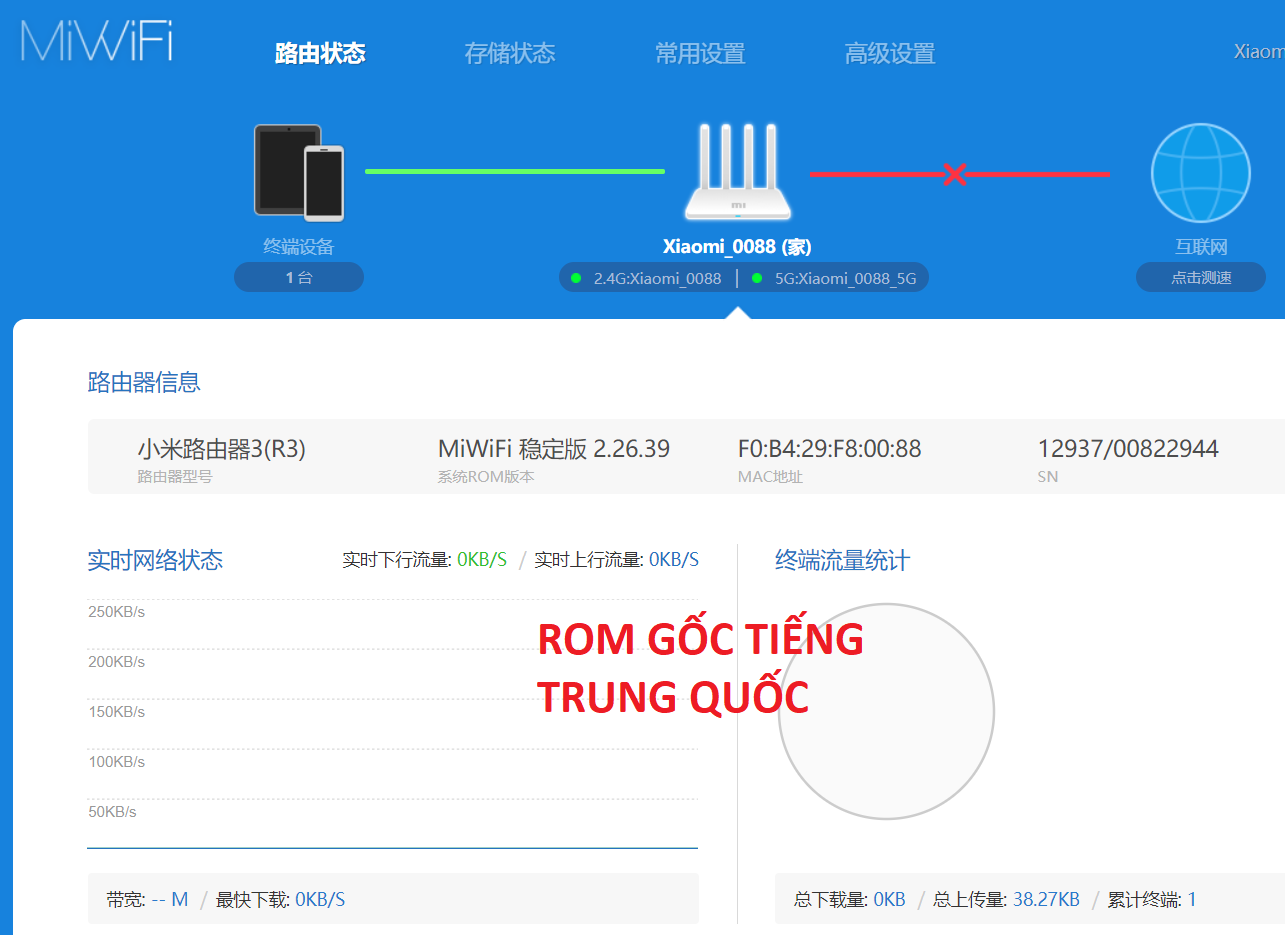Click the red X on disconnected link
This screenshot has height=935, width=1285.
(954, 175)
